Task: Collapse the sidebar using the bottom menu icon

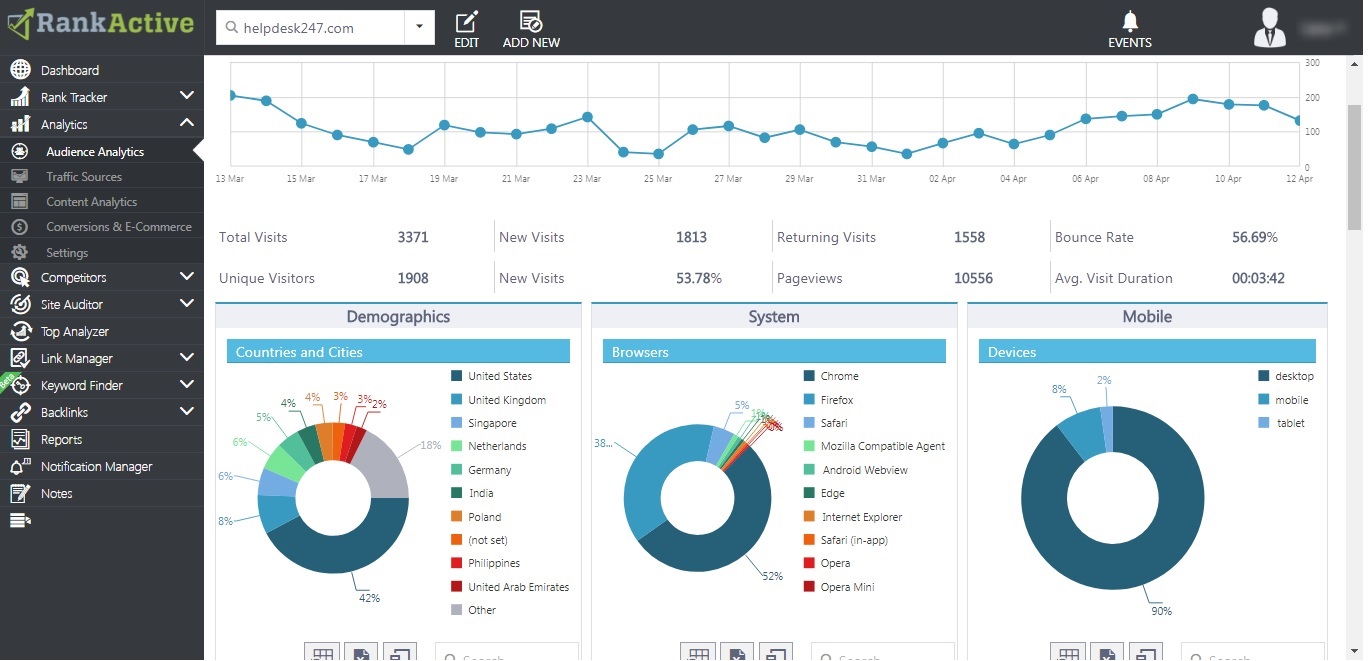Action: click(x=20, y=520)
